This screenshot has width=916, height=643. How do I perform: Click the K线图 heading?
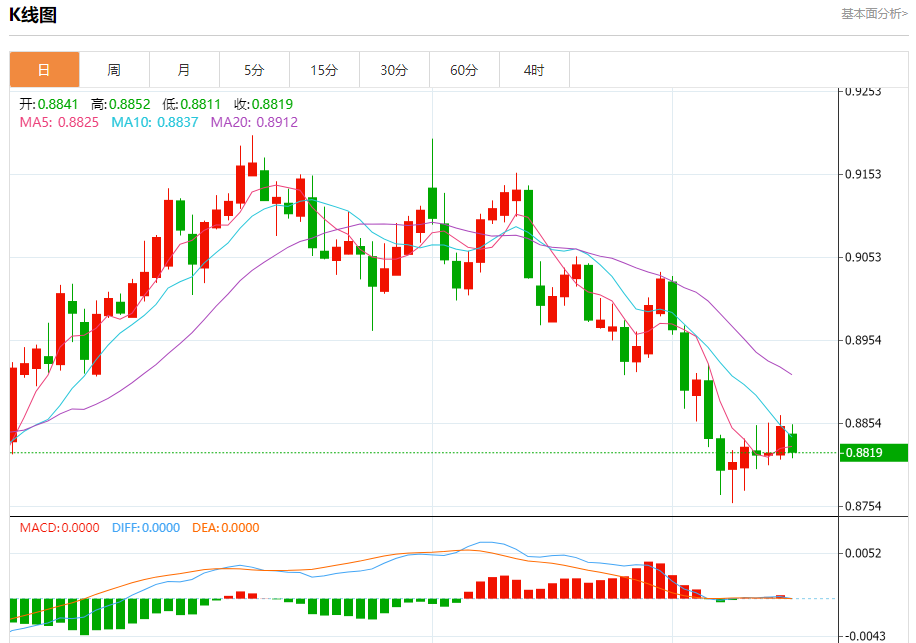coord(33,15)
